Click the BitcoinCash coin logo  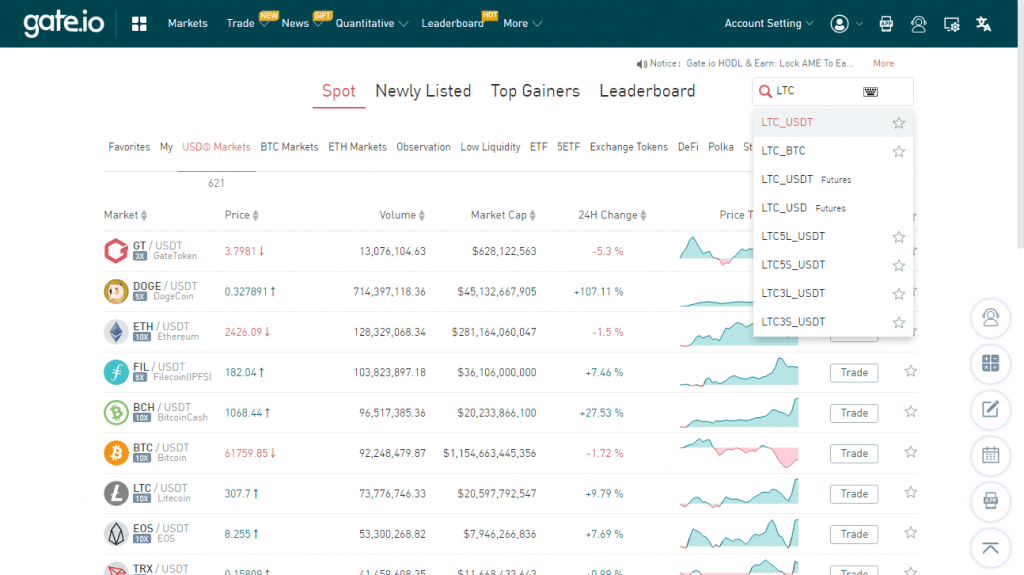point(116,413)
